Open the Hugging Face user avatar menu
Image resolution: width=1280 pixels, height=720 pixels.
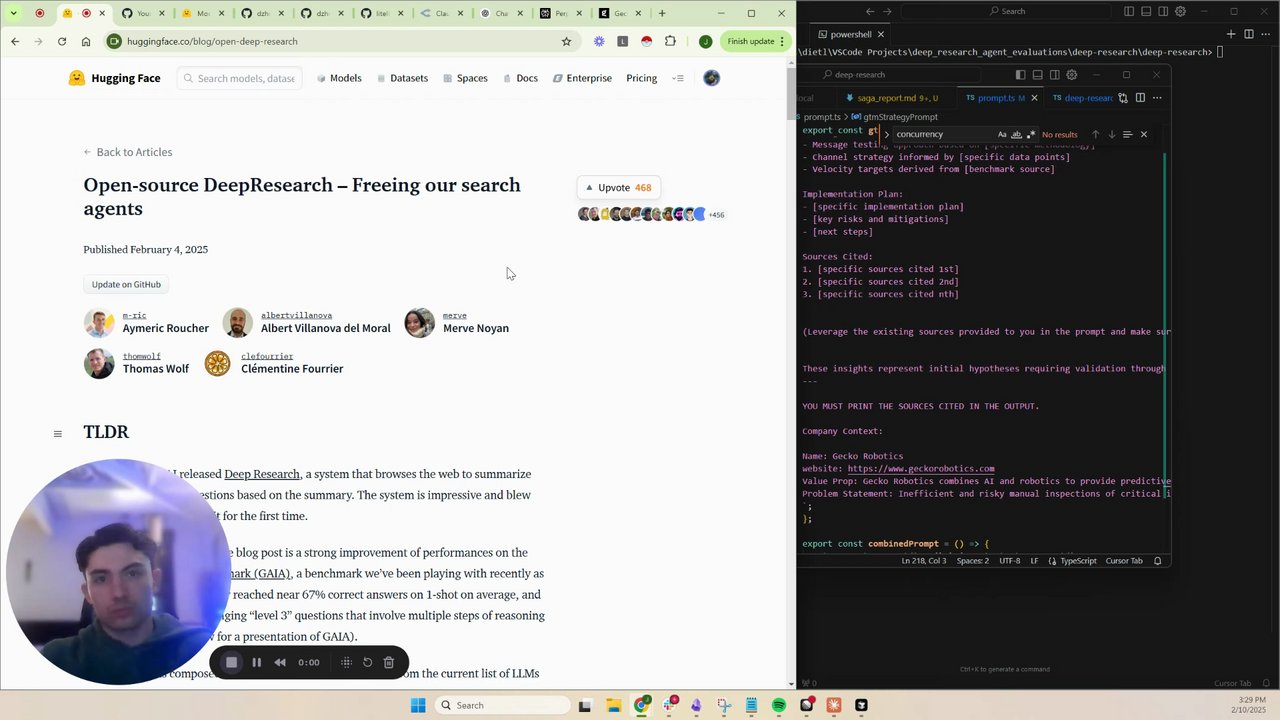click(711, 78)
